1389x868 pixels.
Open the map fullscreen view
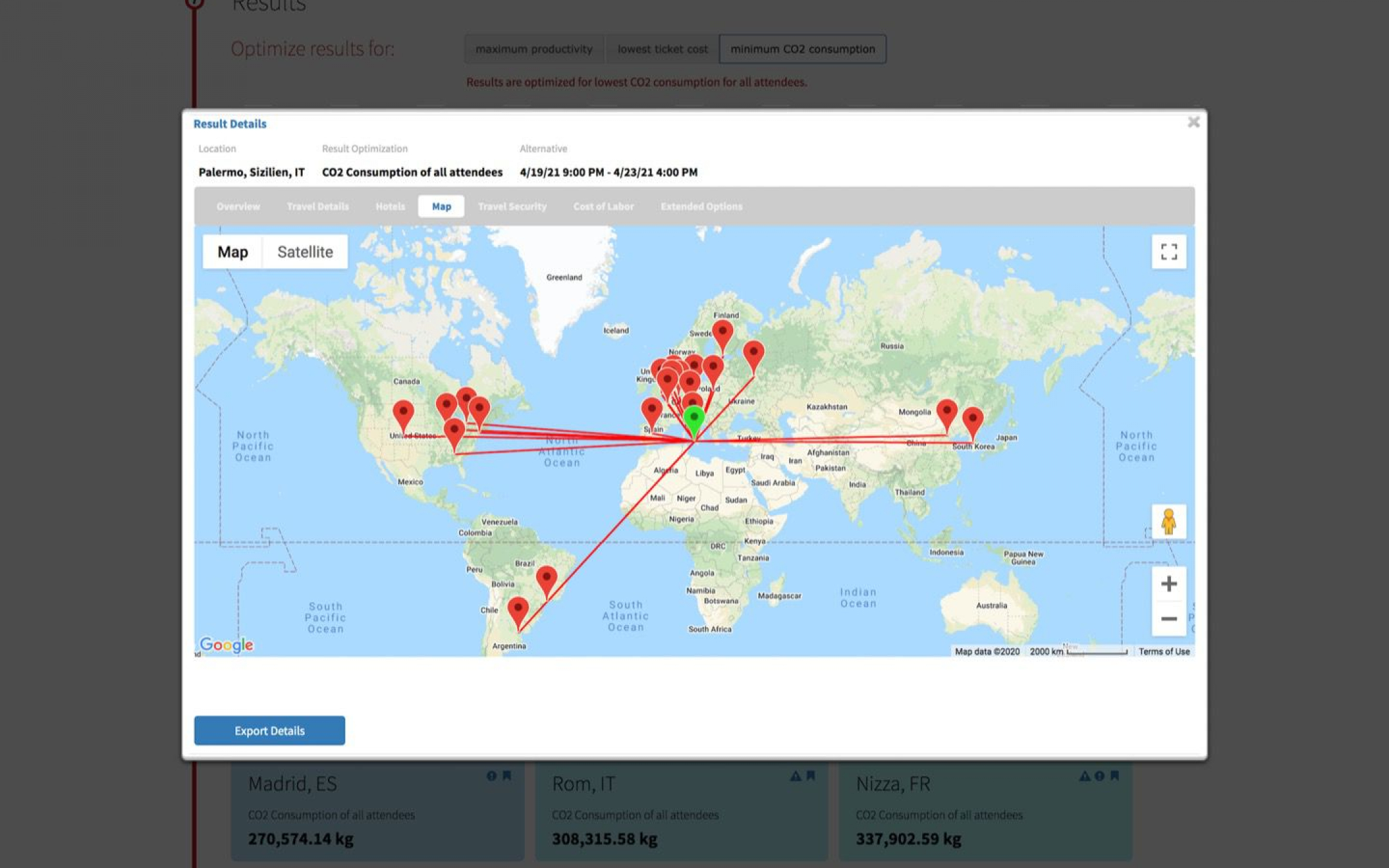pos(1169,252)
